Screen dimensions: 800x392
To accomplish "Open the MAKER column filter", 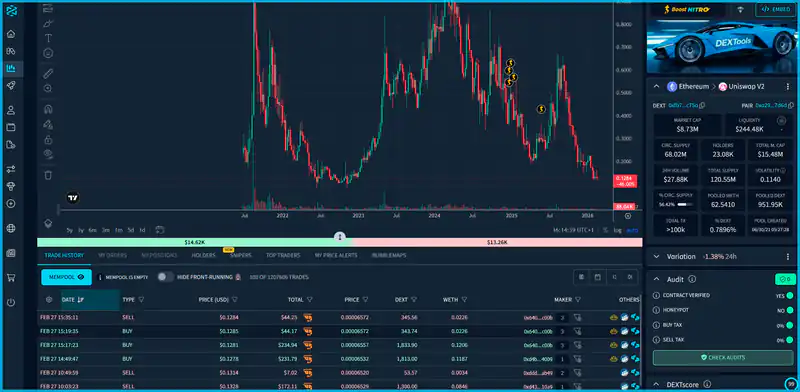I will click(x=578, y=300).
